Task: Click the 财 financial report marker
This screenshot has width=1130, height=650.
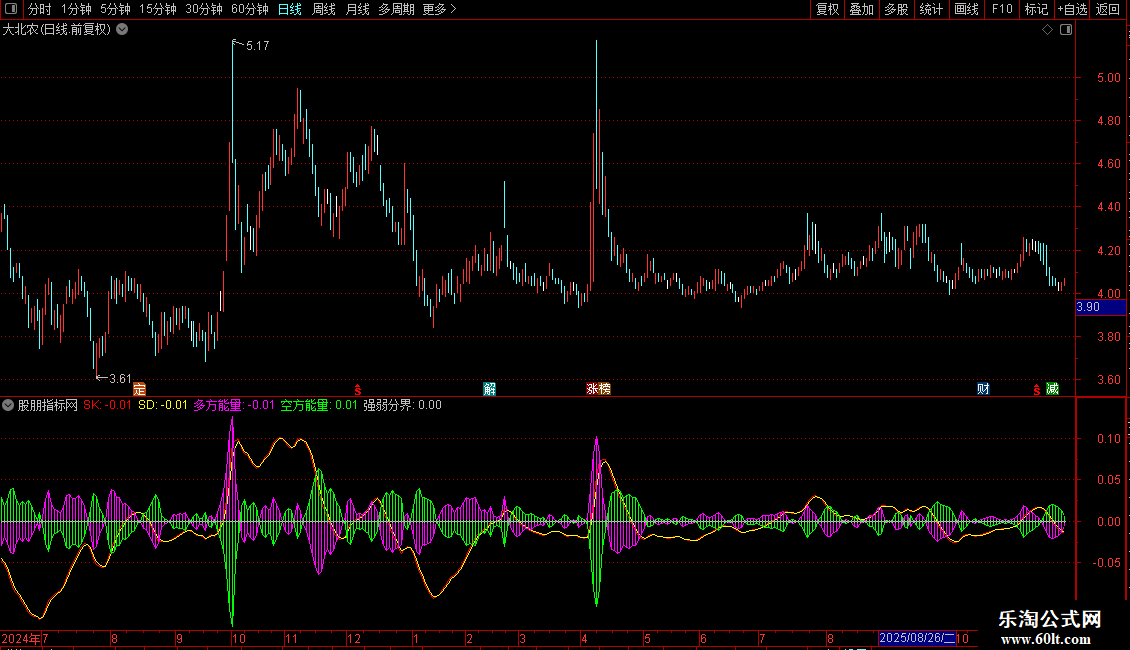Action: tap(984, 388)
